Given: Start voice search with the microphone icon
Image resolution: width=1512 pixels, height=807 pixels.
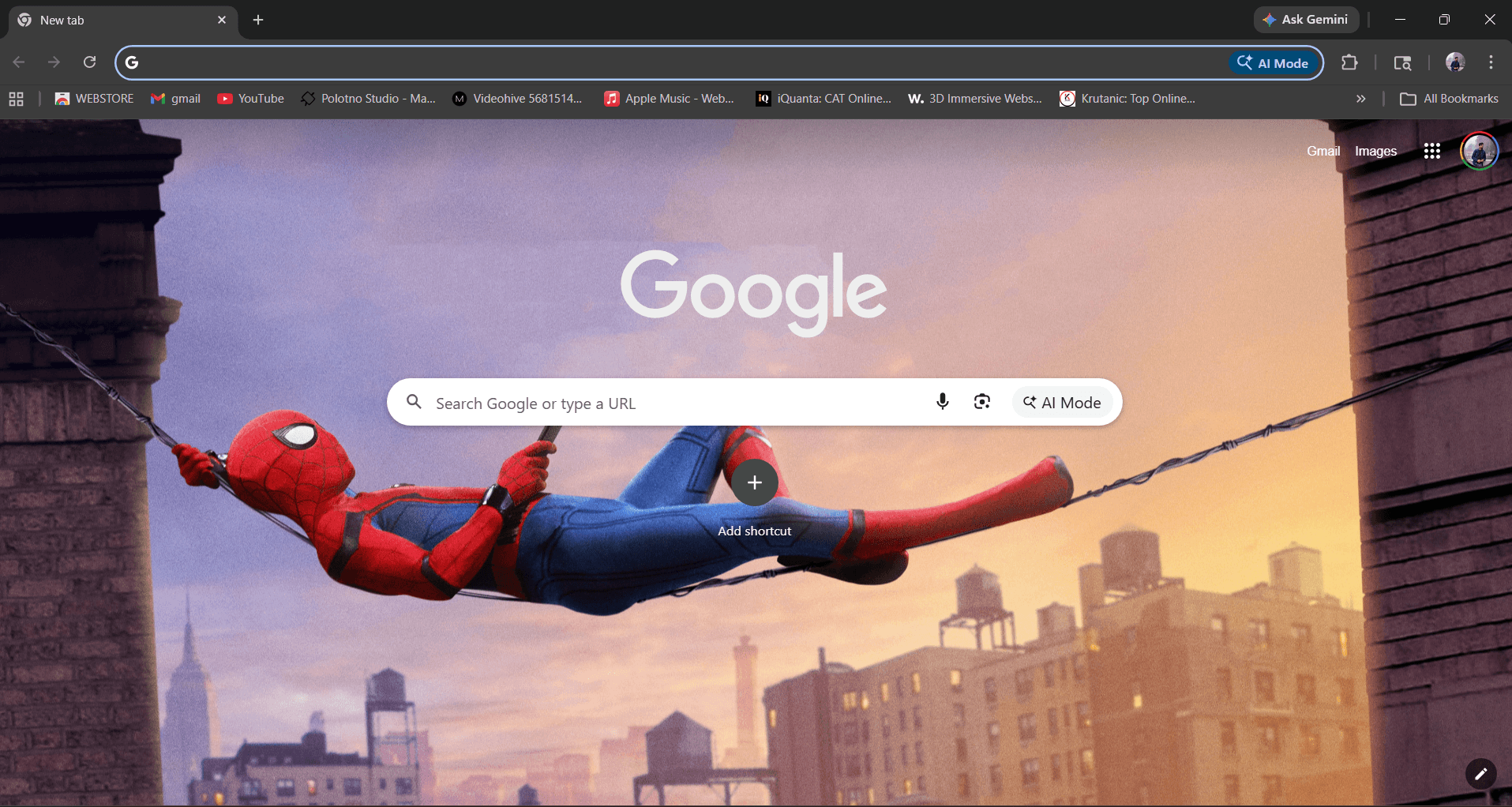Looking at the screenshot, I should (942, 402).
